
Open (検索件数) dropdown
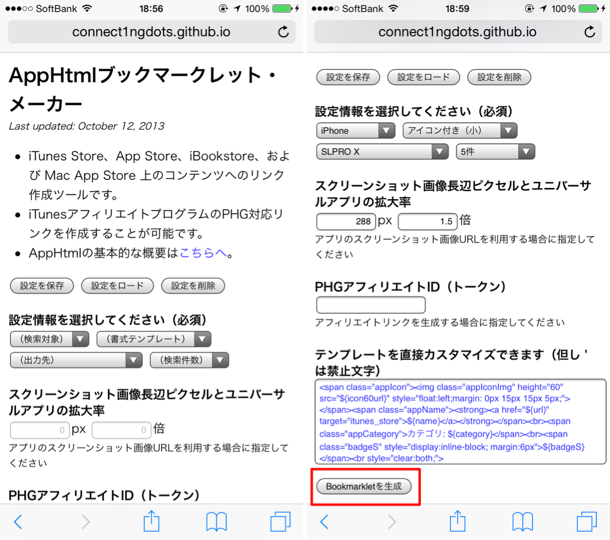pos(189,360)
